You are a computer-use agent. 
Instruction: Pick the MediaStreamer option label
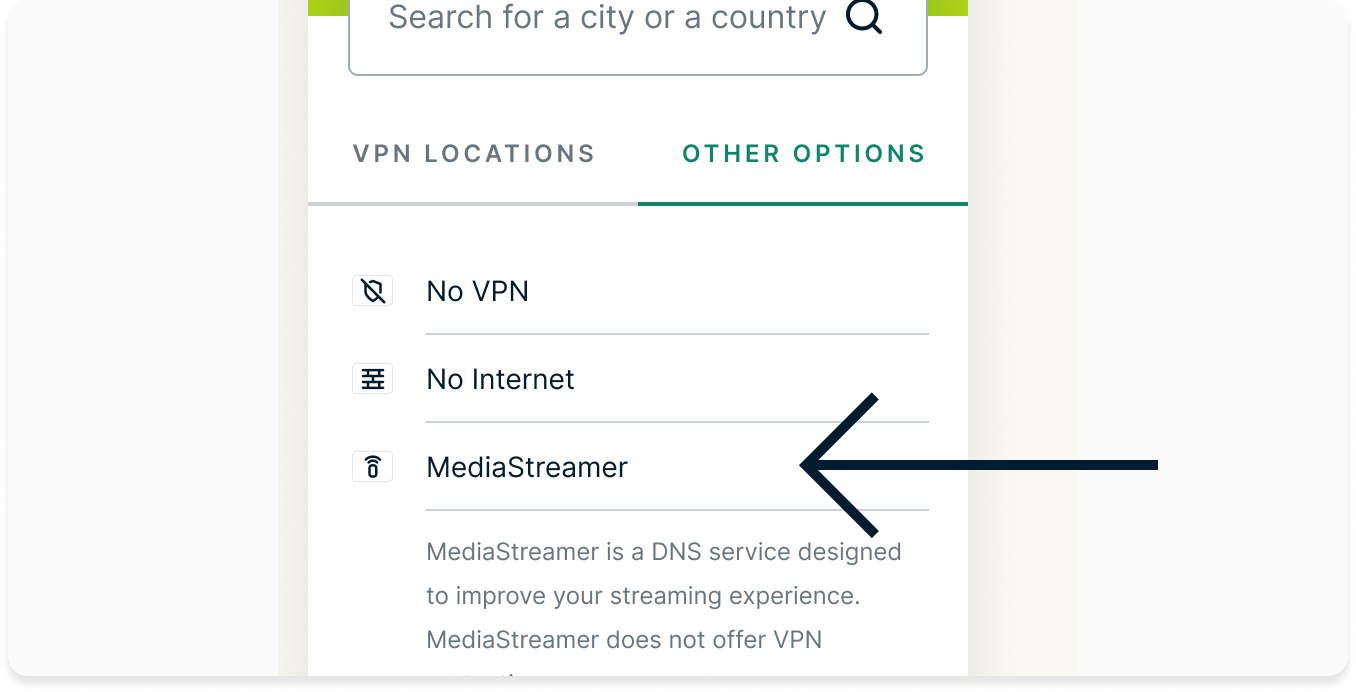tap(527, 467)
